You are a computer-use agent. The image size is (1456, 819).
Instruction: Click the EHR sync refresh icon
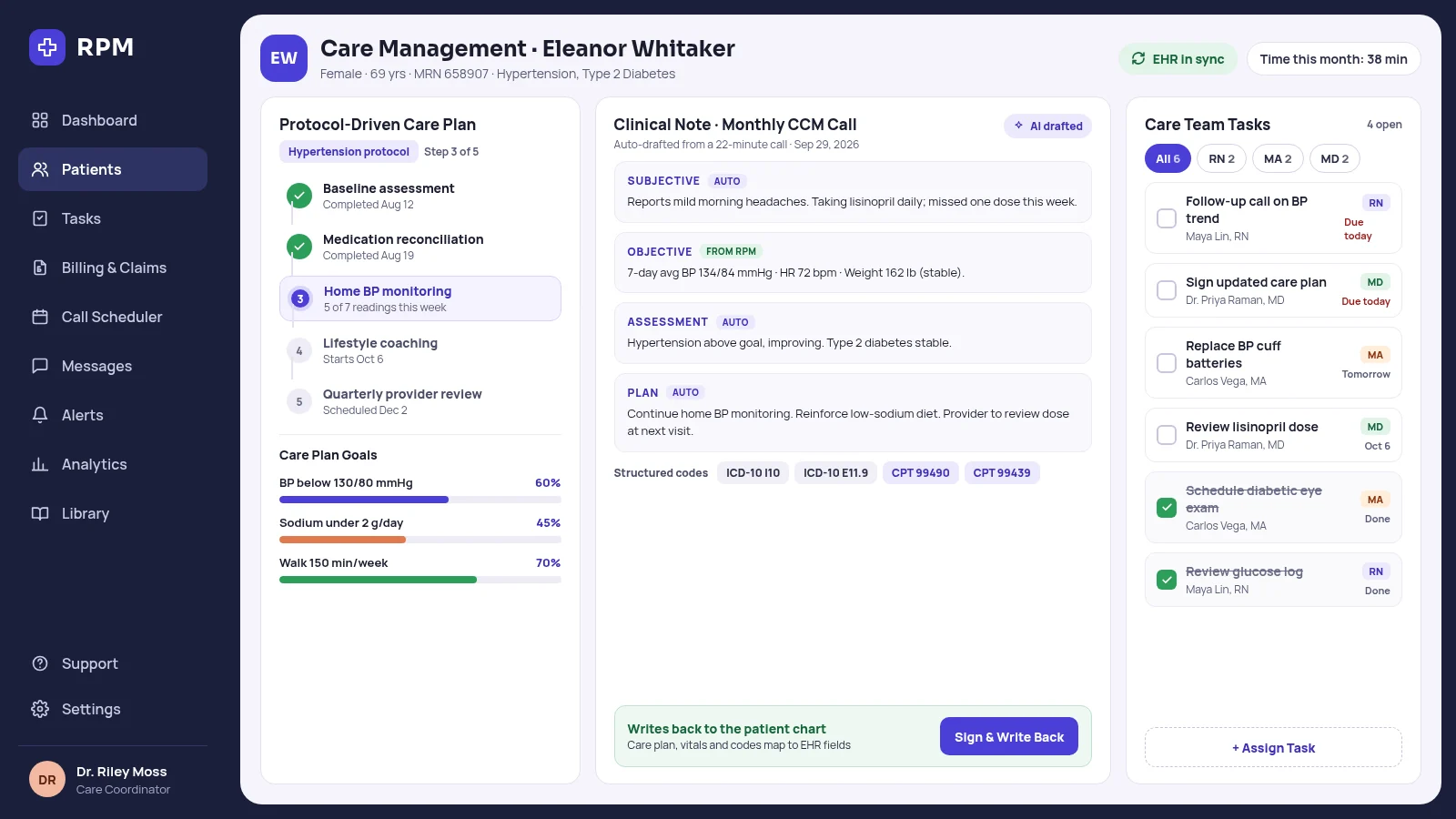[1138, 58]
